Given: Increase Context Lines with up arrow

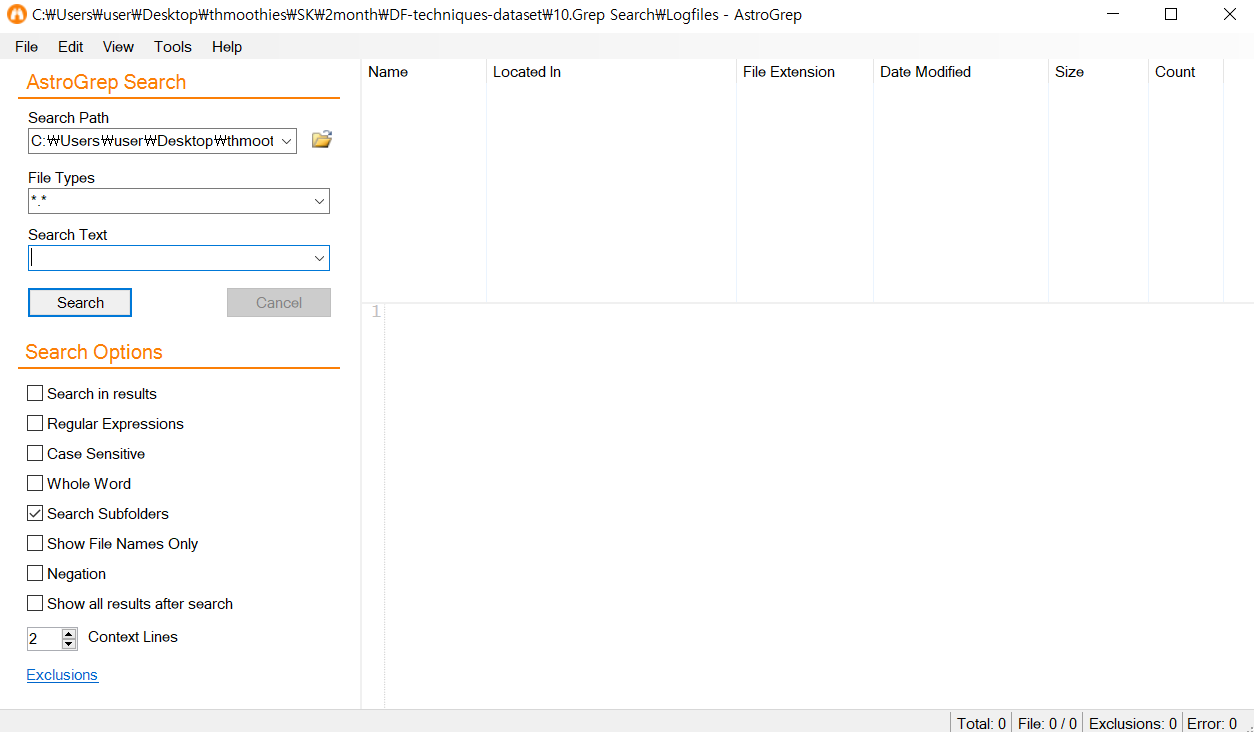Looking at the screenshot, I should 69,633.
